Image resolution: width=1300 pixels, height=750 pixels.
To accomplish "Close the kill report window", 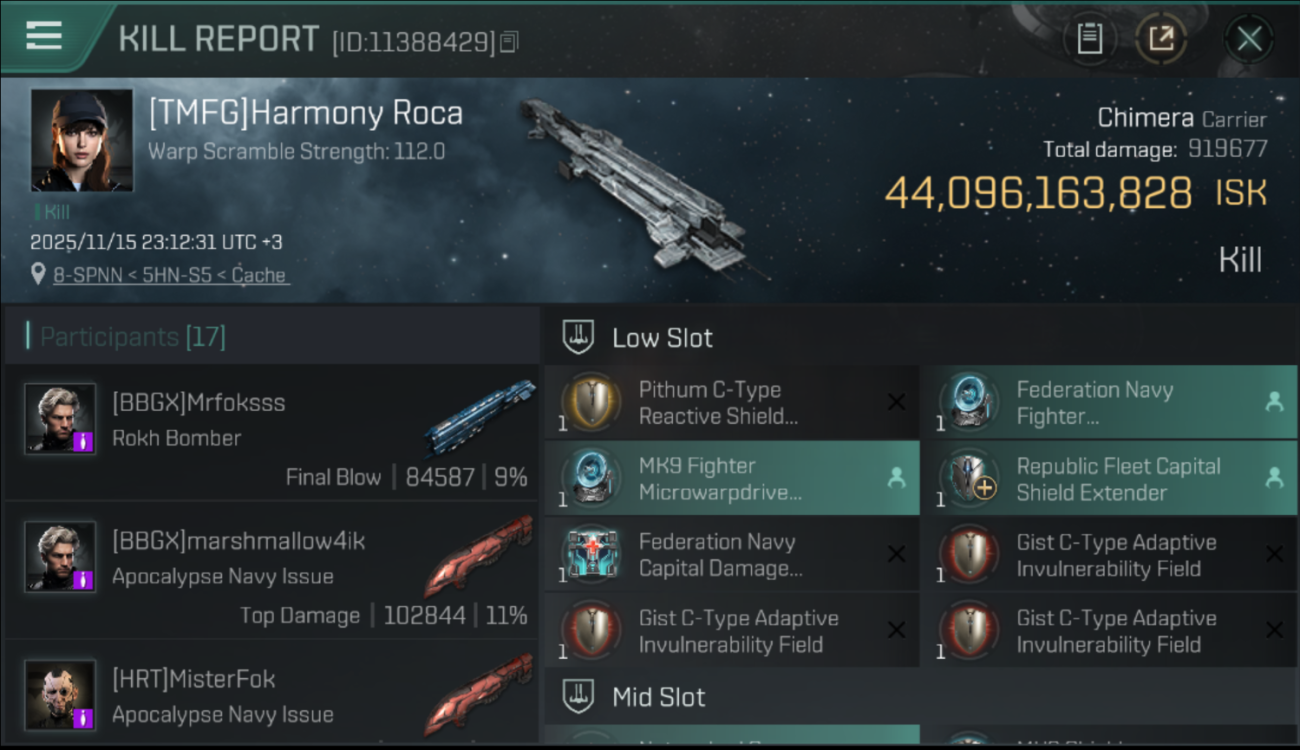I will pos(1248,39).
